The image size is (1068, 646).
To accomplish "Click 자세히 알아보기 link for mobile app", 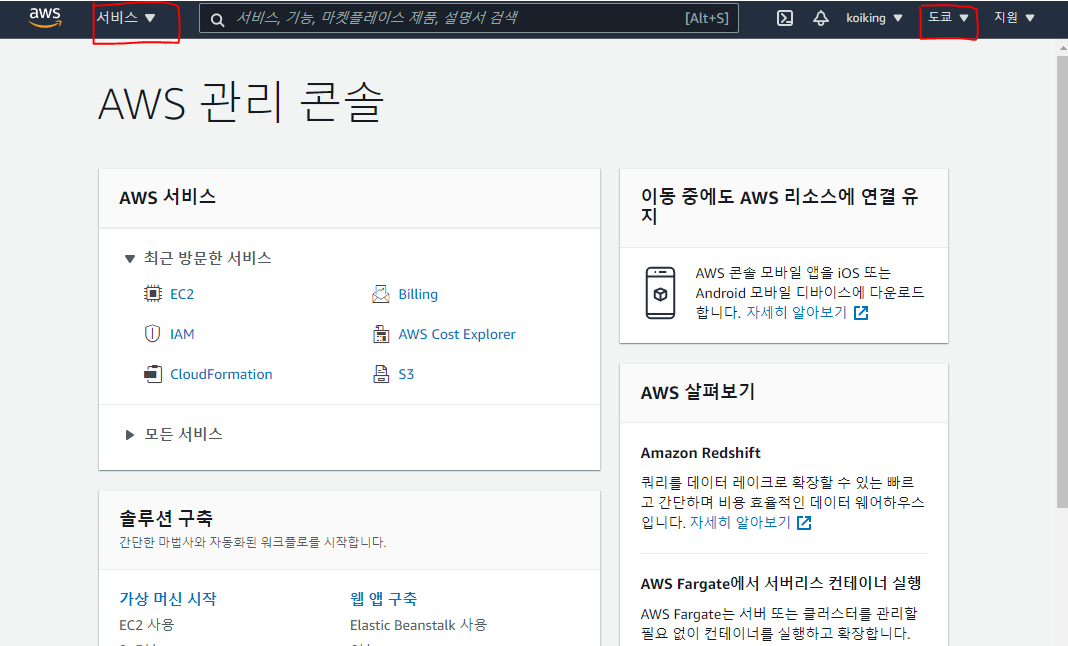I will click(796, 313).
